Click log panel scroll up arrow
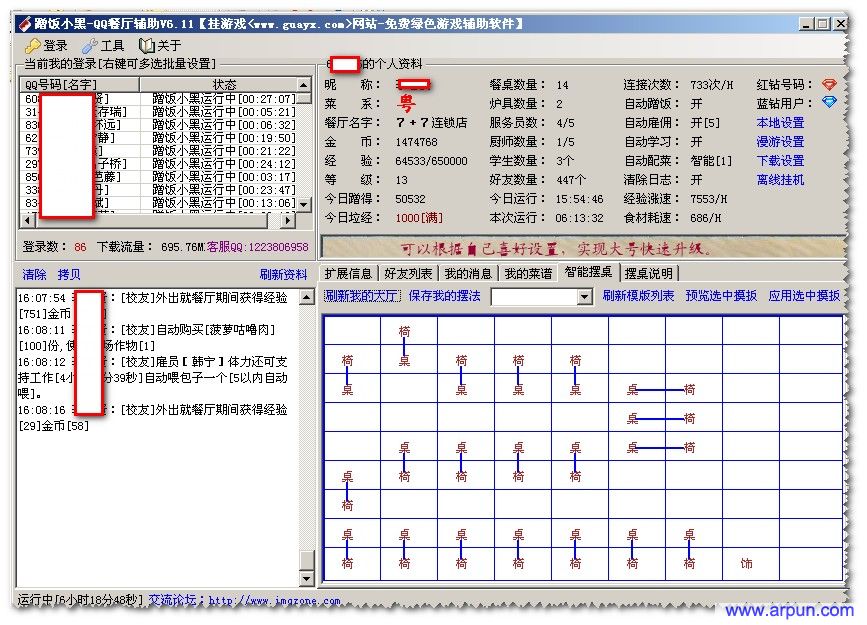Screen dimensions: 867x625 pyautogui.click(x=306, y=297)
